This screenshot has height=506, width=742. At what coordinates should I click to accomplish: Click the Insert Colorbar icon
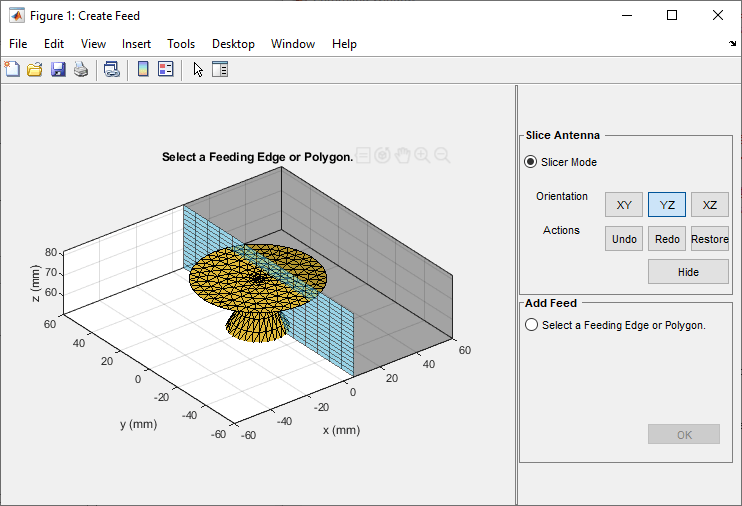click(x=143, y=69)
